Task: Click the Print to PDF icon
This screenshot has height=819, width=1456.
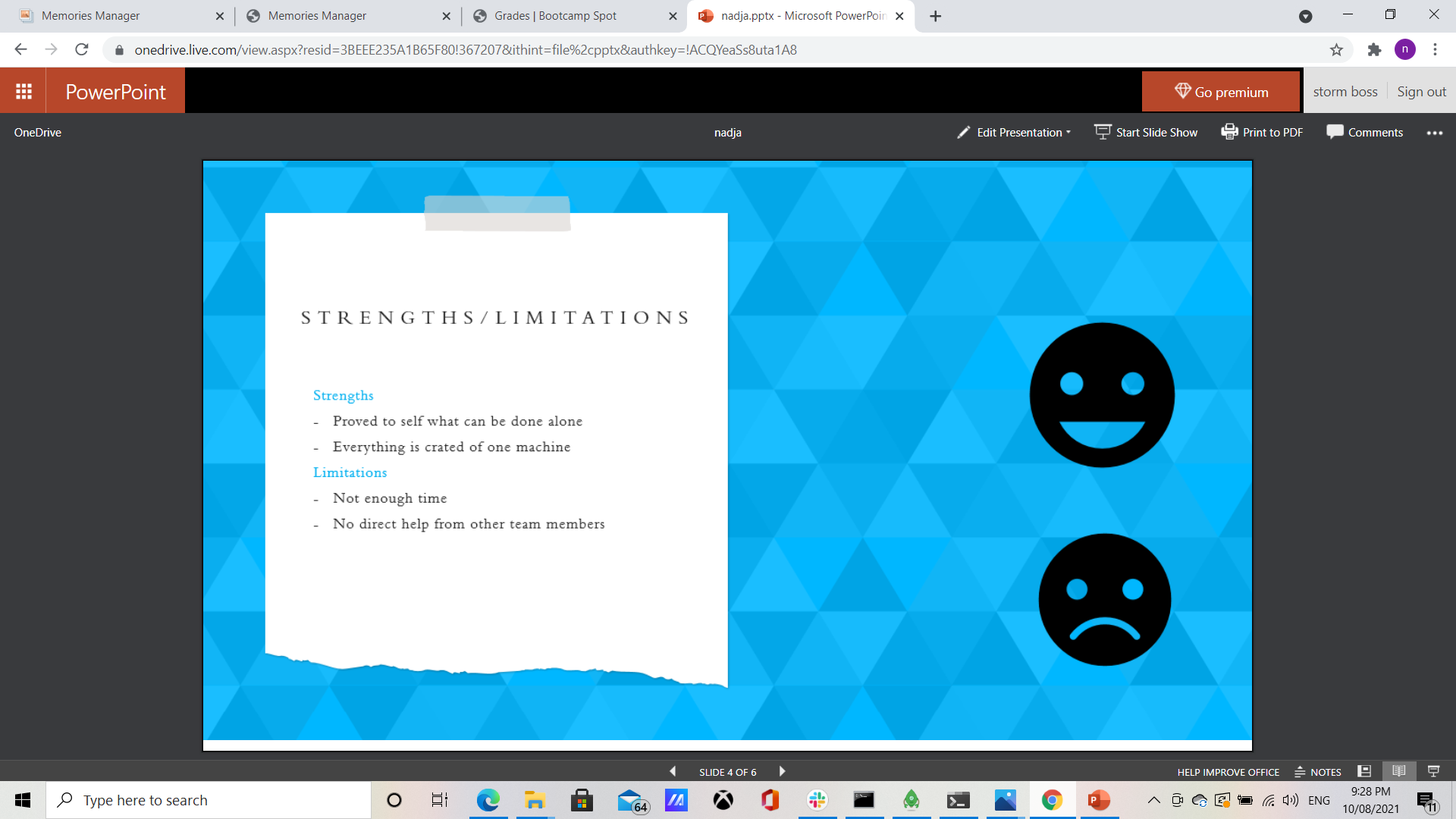Action: [1228, 132]
